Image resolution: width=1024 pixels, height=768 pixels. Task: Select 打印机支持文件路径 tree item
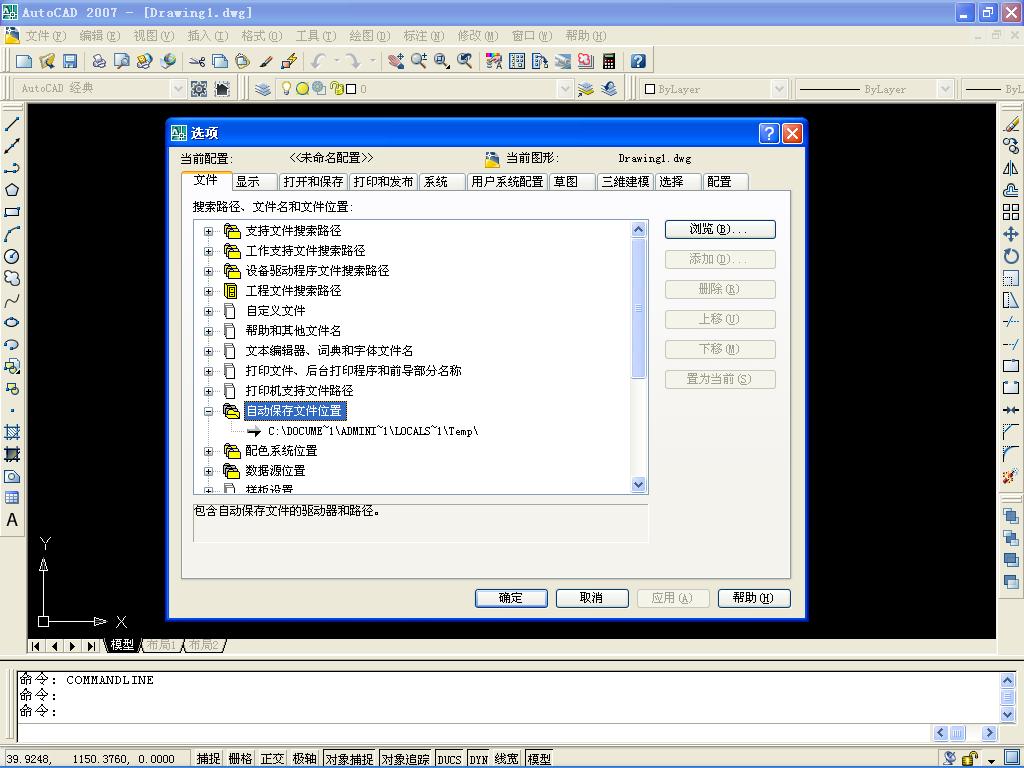(x=299, y=391)
